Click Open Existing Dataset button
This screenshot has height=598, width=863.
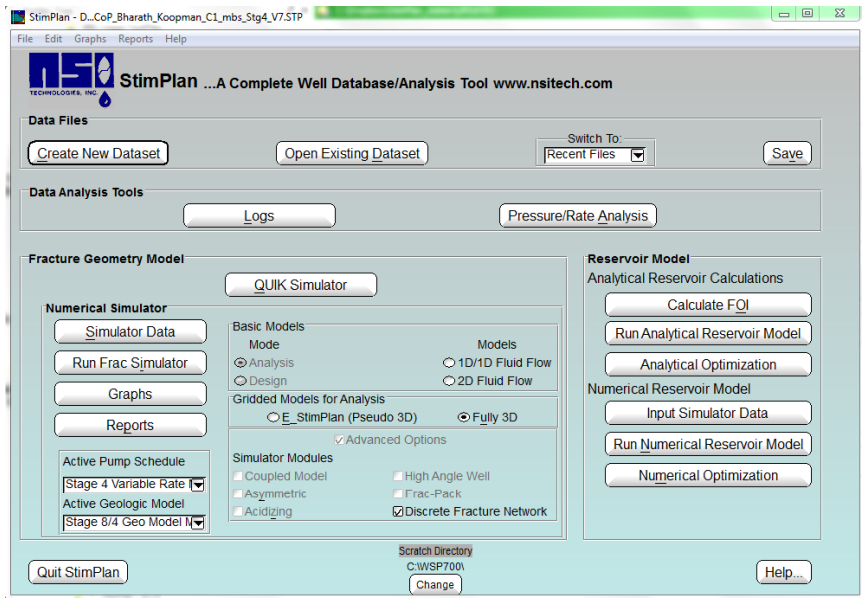click(352, 153)
